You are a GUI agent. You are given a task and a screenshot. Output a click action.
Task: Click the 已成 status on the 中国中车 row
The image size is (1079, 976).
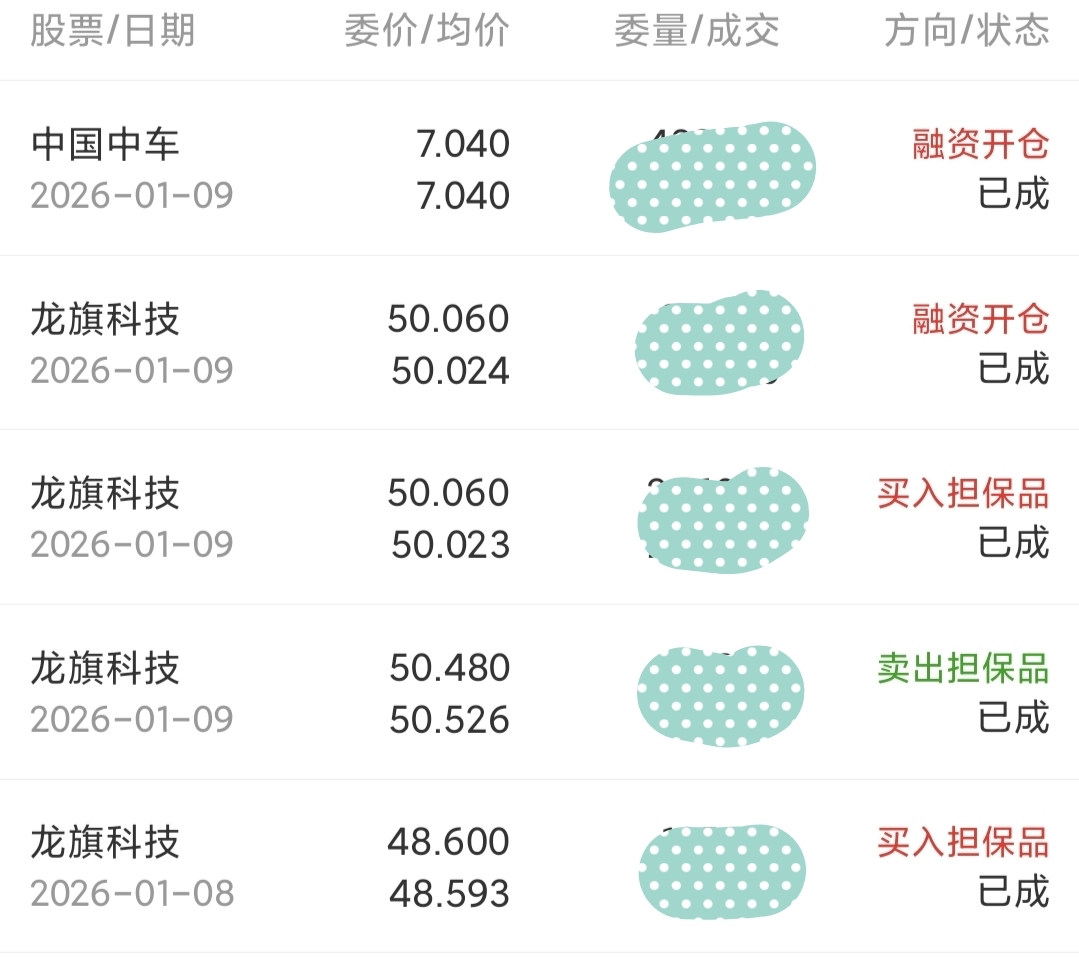pos(1014,194)
